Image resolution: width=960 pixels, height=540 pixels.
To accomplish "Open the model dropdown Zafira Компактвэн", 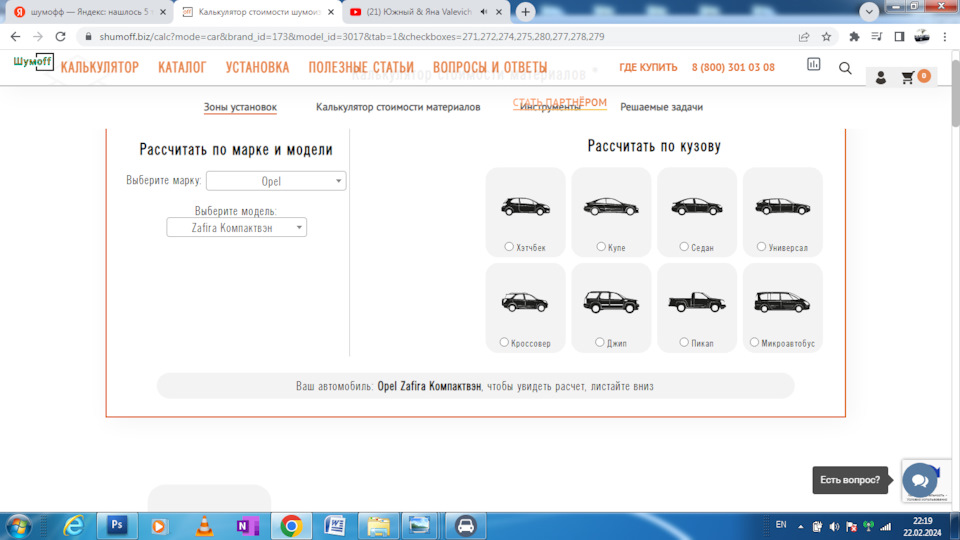I will (236, 227).
